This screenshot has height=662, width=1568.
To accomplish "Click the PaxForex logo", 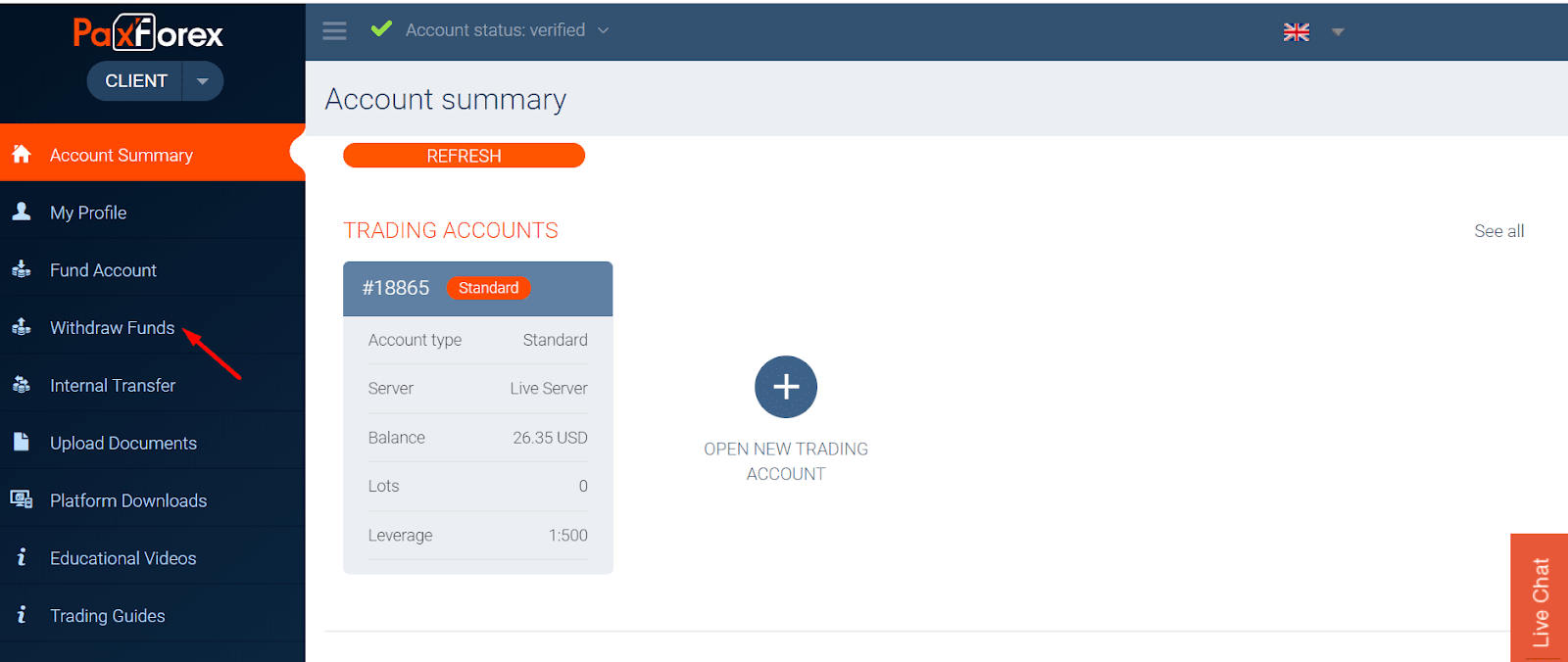I will pos(148,32).
